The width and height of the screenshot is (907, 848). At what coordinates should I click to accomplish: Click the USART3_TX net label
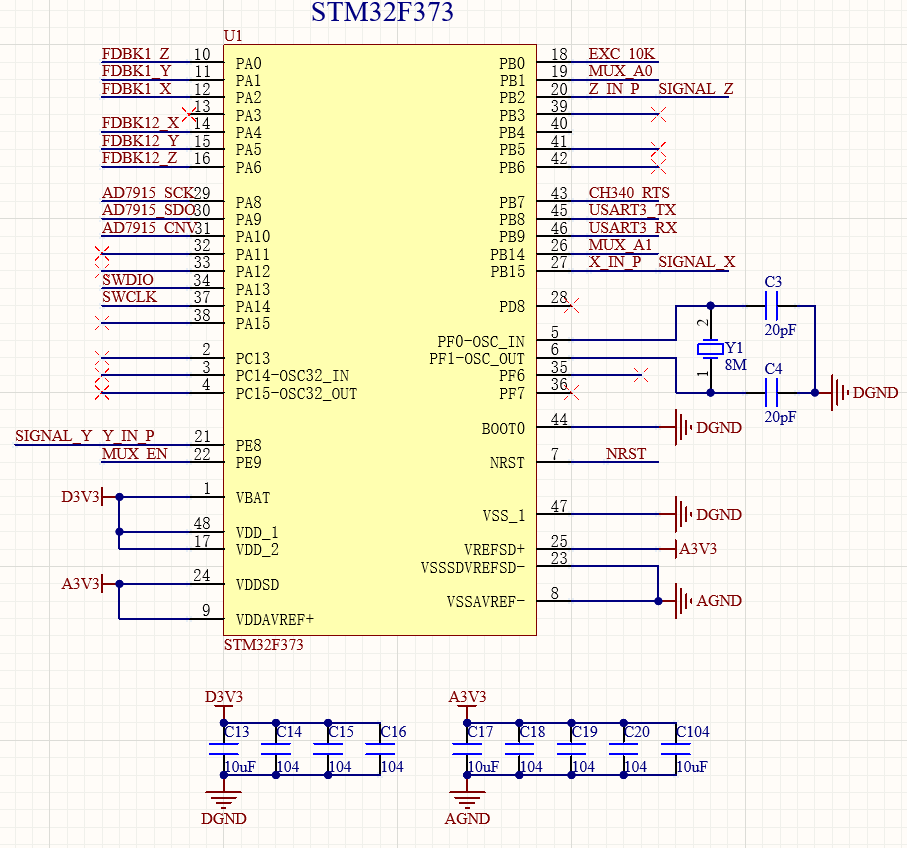tap(632, 210)
